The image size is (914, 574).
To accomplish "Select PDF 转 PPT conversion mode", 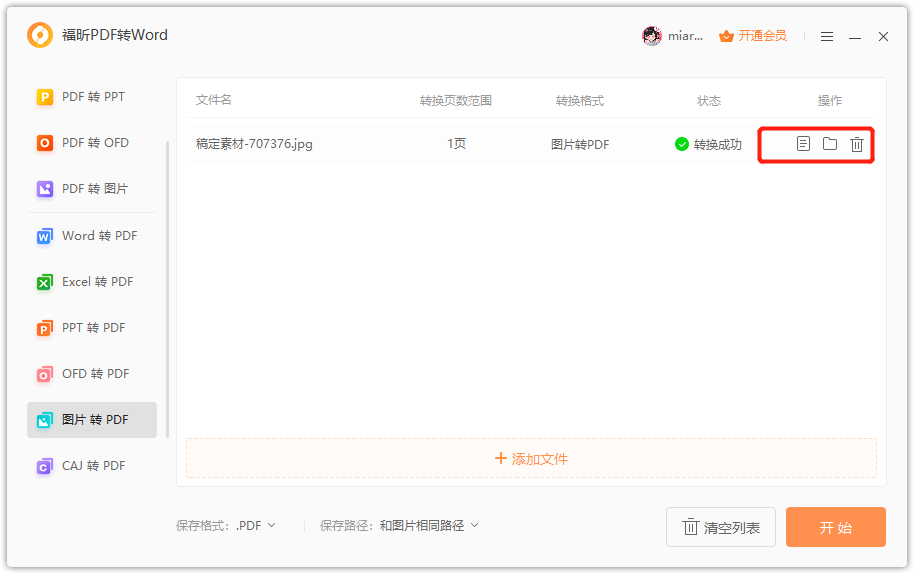I will click(92, 97).
